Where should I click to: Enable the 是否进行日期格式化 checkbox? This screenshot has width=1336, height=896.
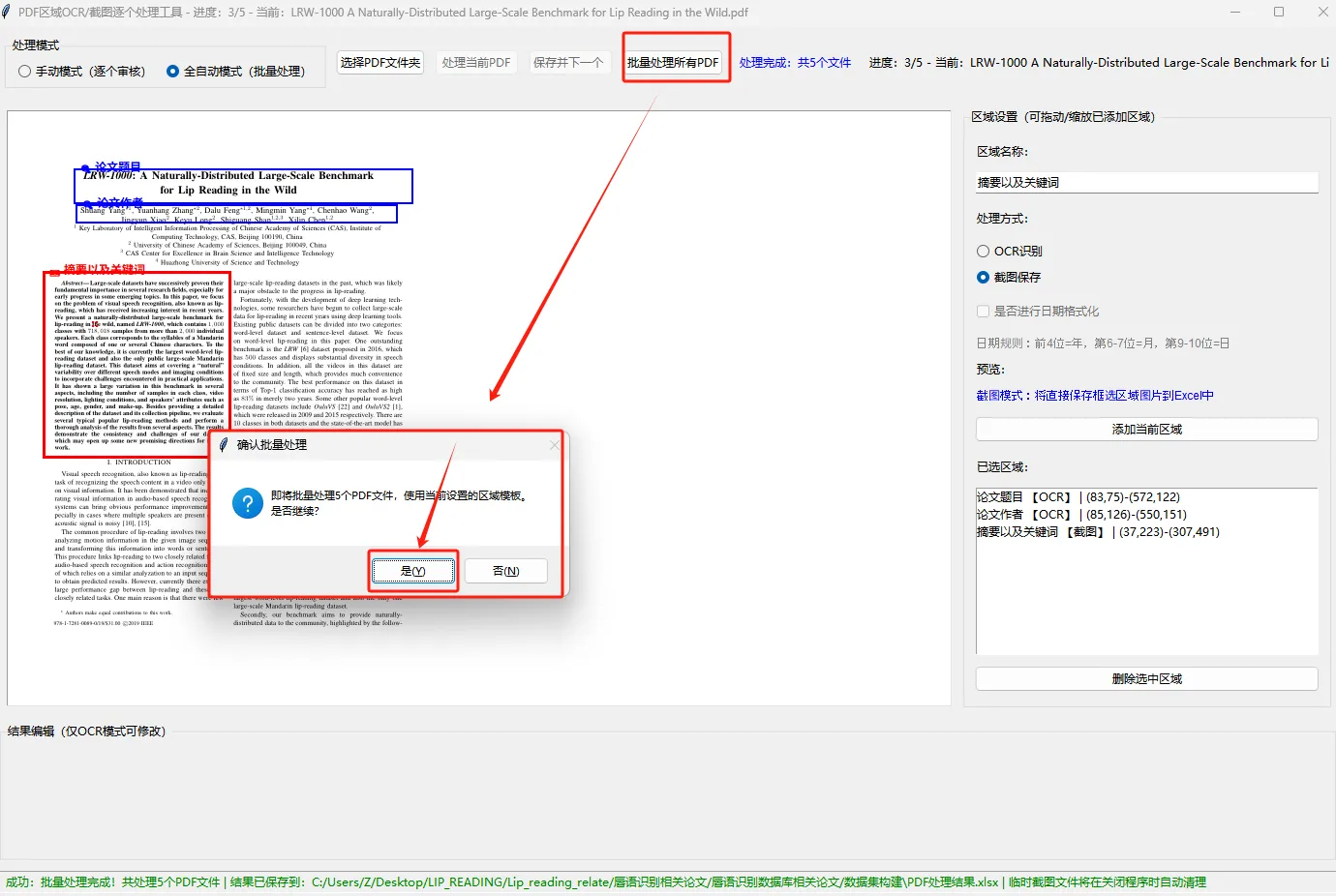[x=984, y=310]
